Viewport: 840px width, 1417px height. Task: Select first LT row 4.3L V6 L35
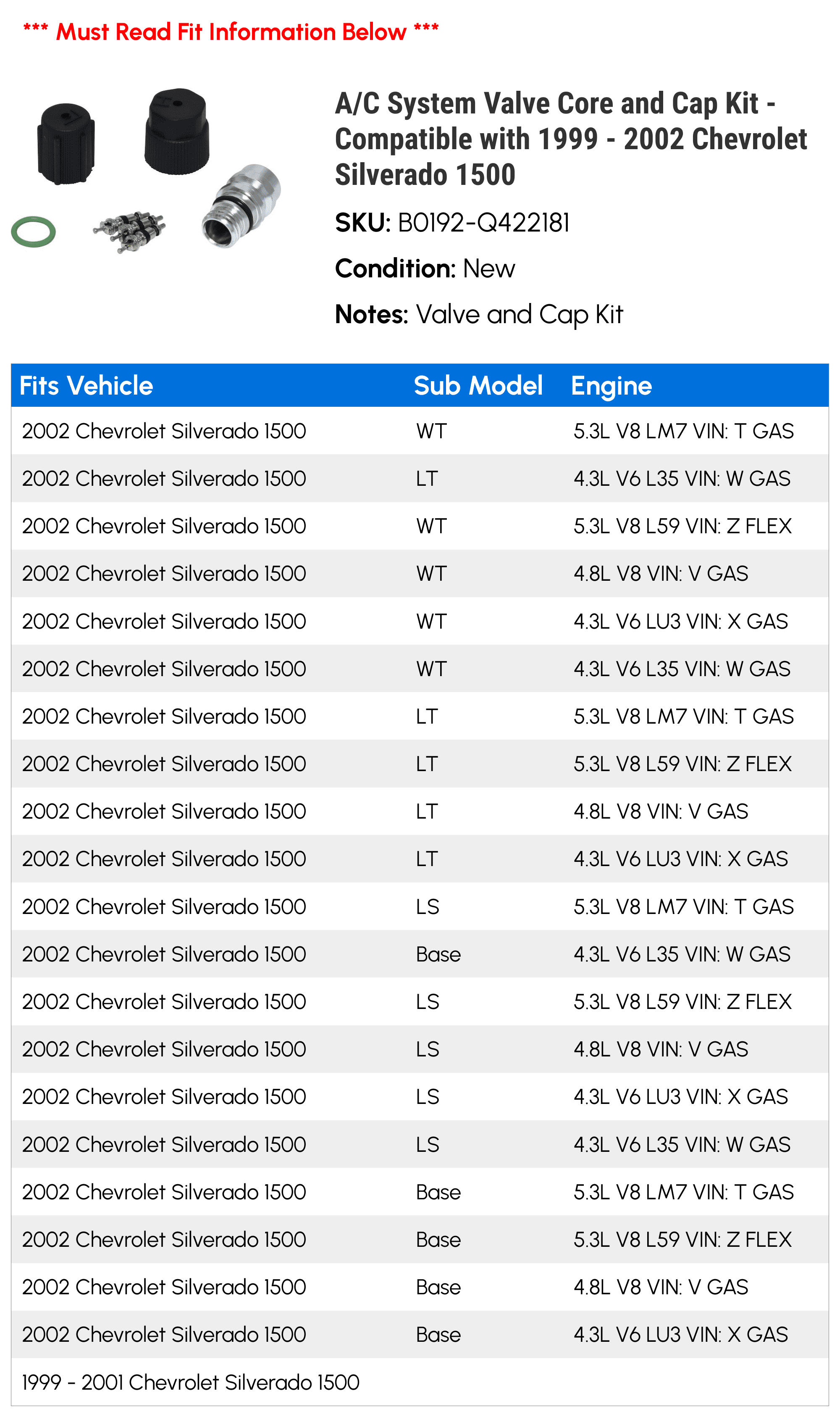(x=420, y=479)
